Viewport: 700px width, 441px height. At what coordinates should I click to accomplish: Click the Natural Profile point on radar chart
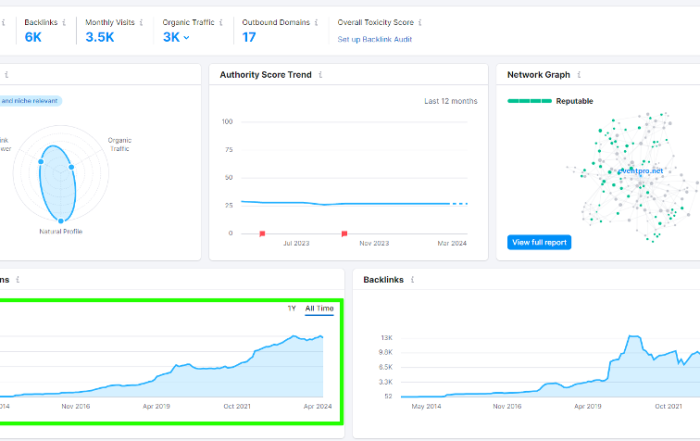[61, 220]
